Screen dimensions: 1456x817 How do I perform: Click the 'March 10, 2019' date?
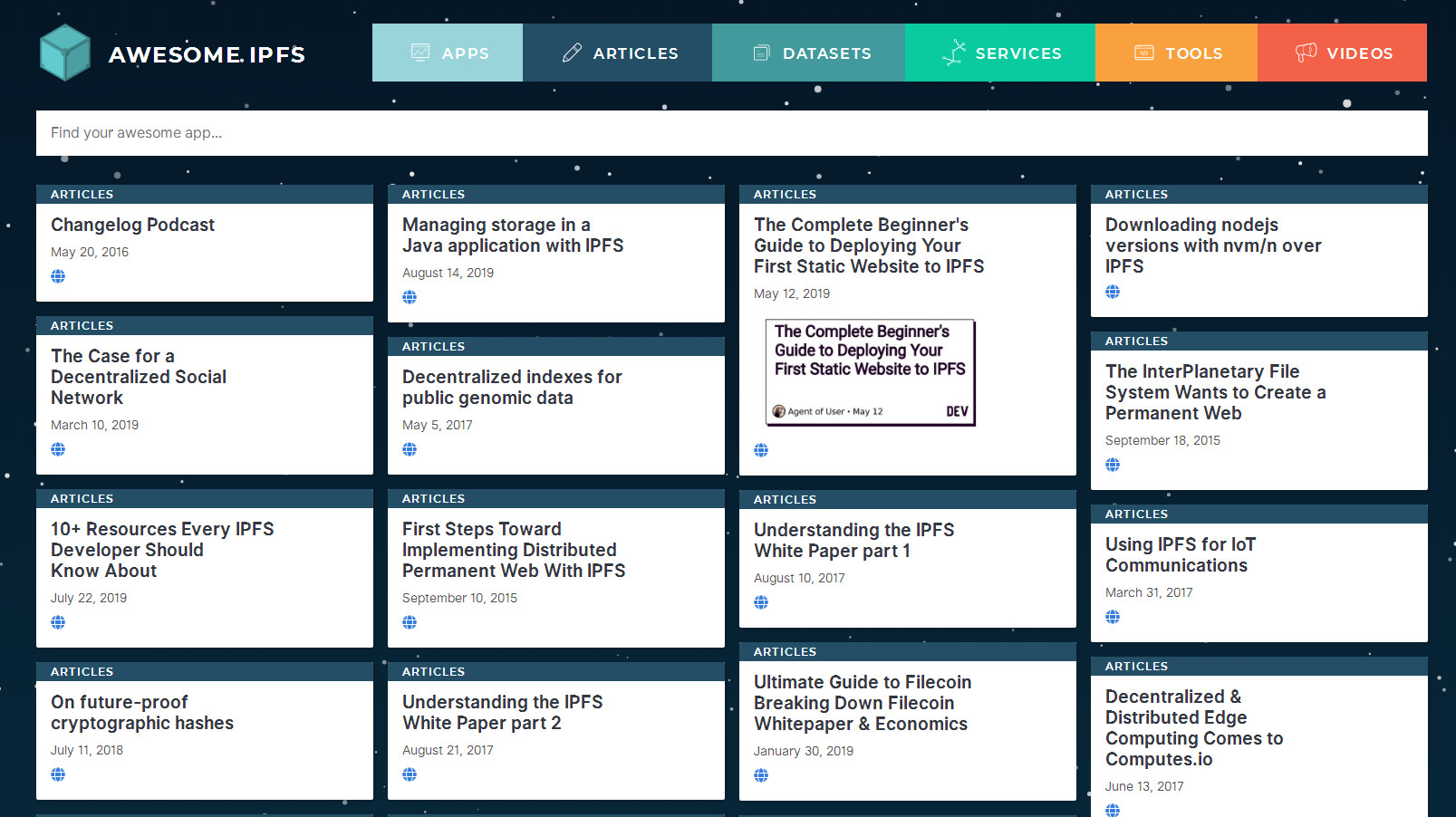94,425
